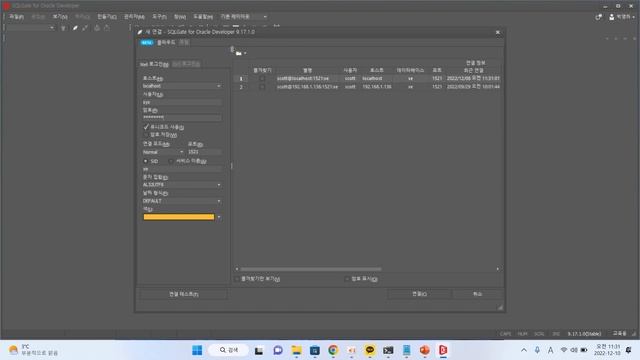Click the port field showing 1521
The width and height of the screenshot is (640, 360).
pyautogui.click(x=204, y=152)
